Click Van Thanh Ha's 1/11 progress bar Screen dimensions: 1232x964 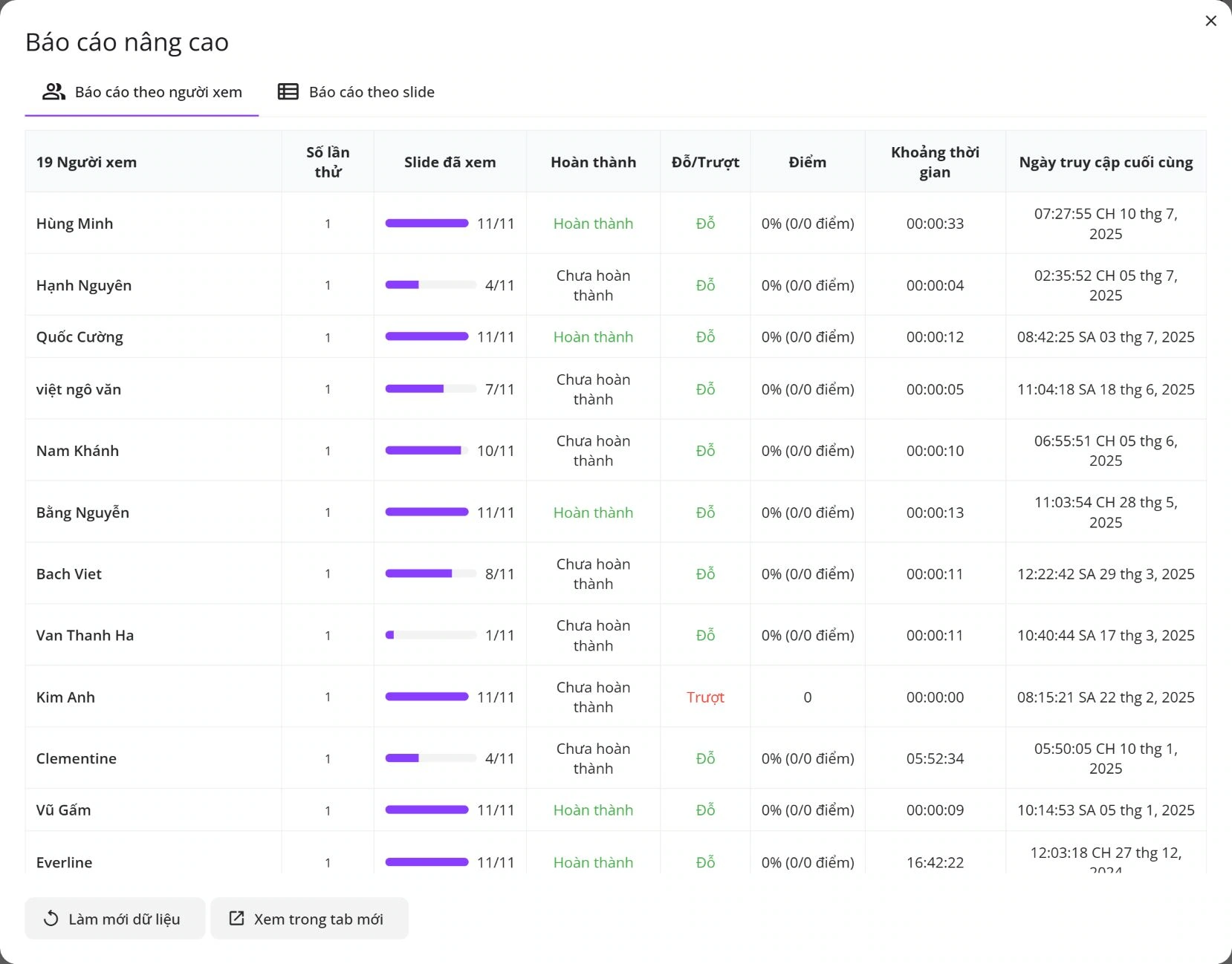click(430, 636)
